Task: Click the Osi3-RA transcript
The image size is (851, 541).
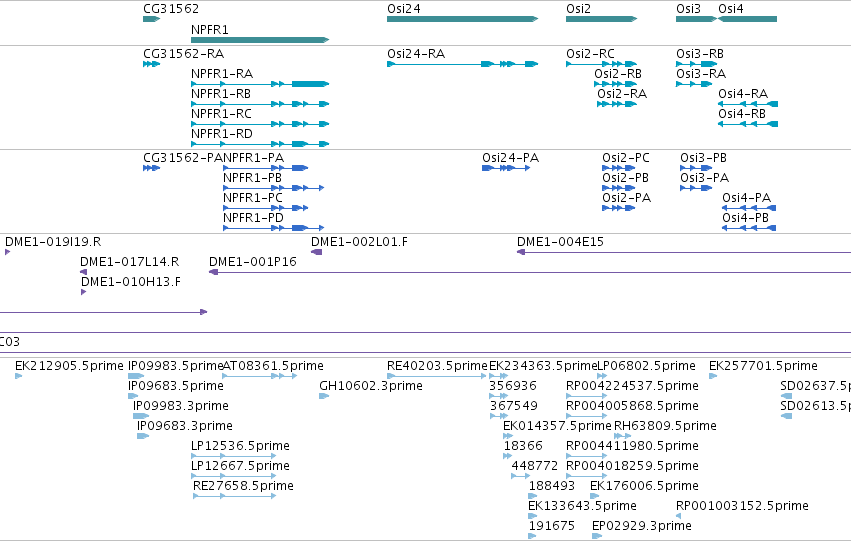Action: (694, 84)
